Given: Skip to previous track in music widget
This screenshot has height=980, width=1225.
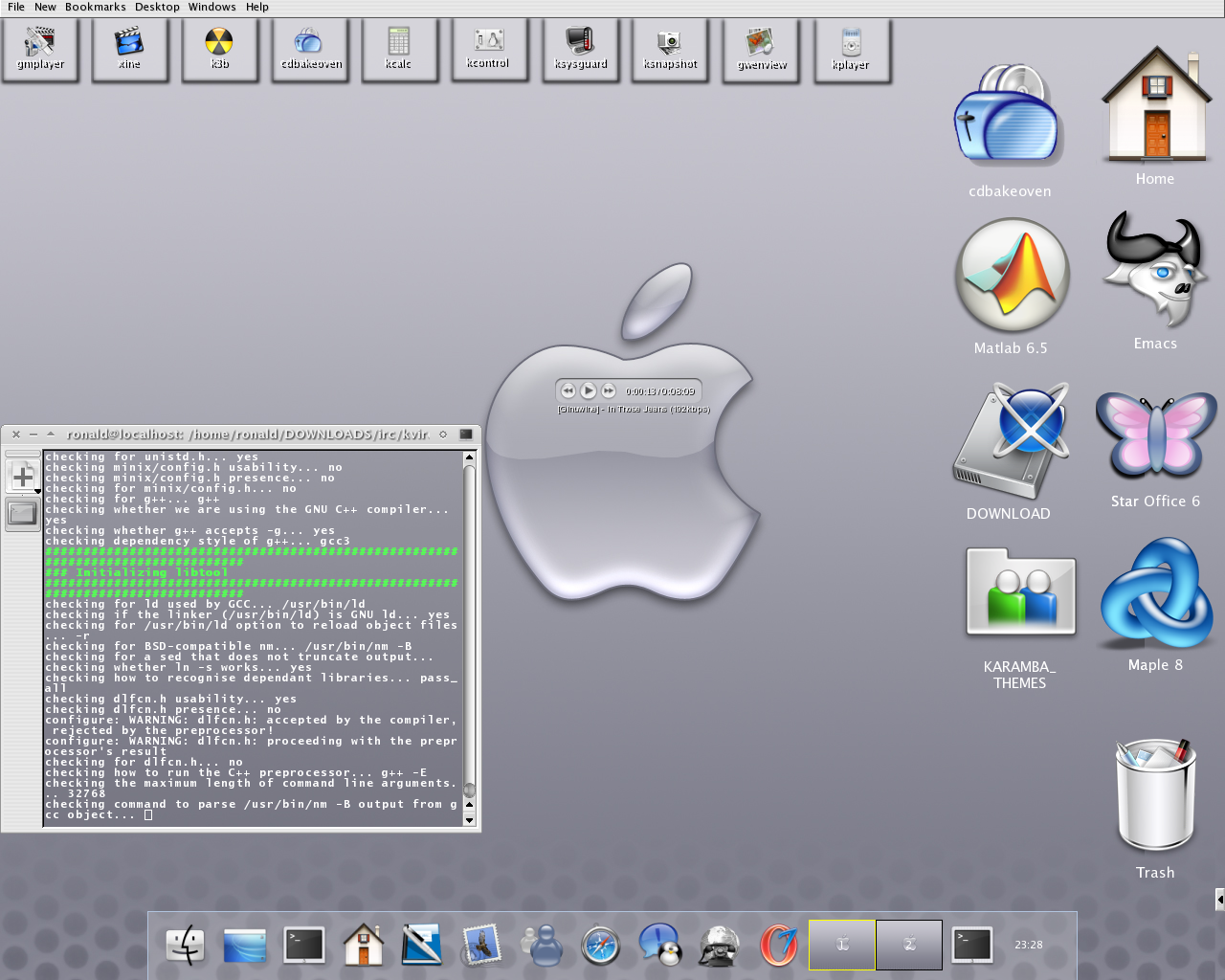Looking at the screenshot, I should (x=568, y=390).
